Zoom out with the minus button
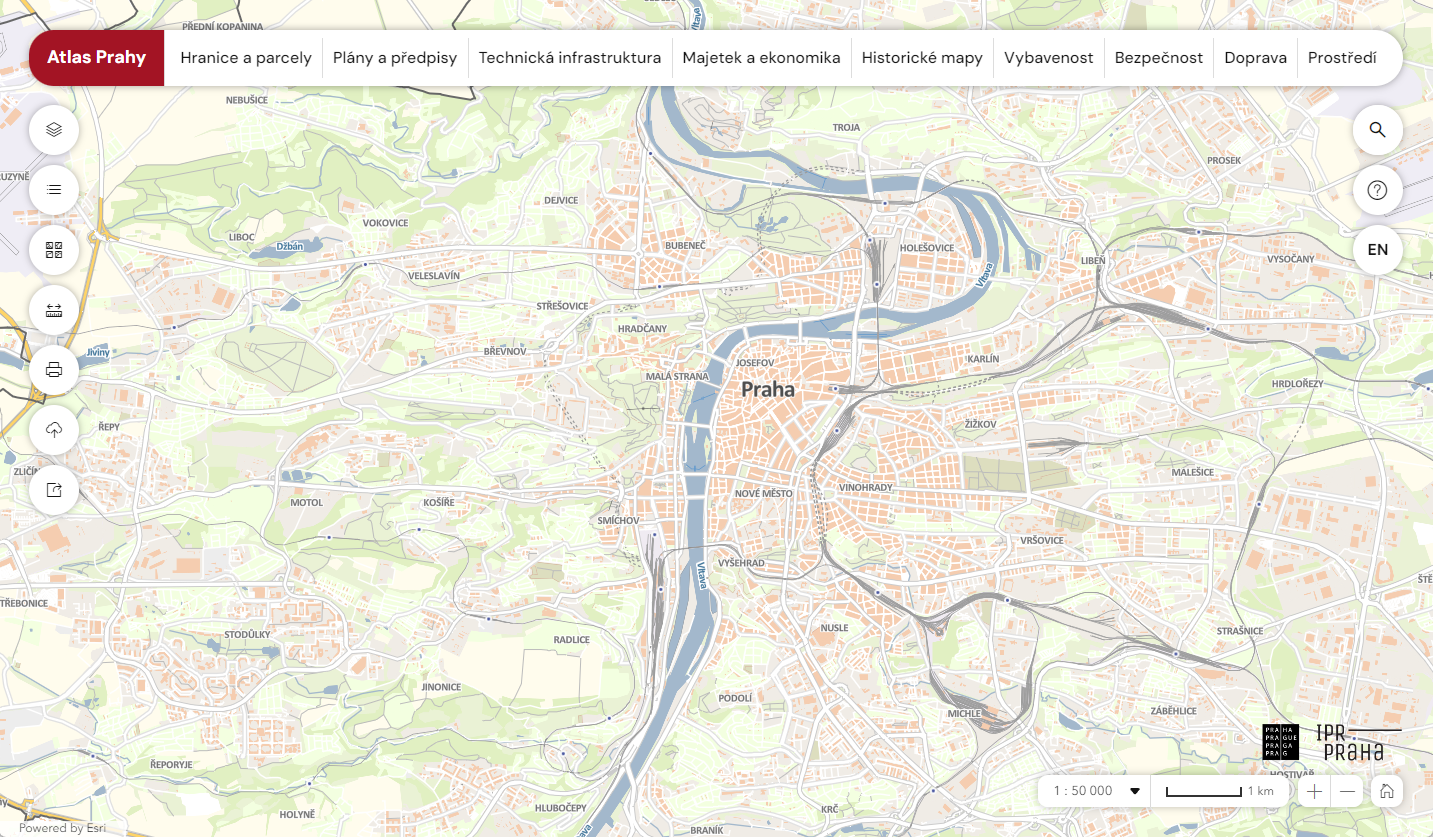This screenshot has width=1433, height=837. pos(1347,791)
